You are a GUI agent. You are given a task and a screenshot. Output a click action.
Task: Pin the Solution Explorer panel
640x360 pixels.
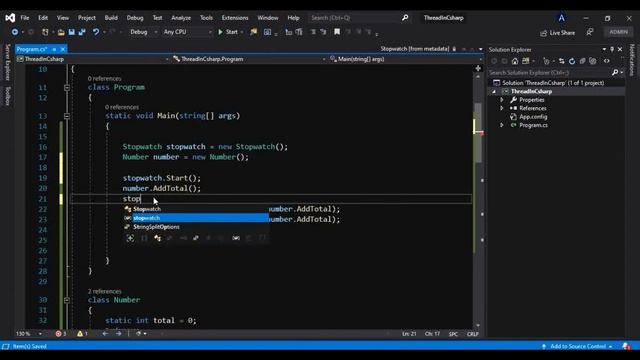point(612,49)
